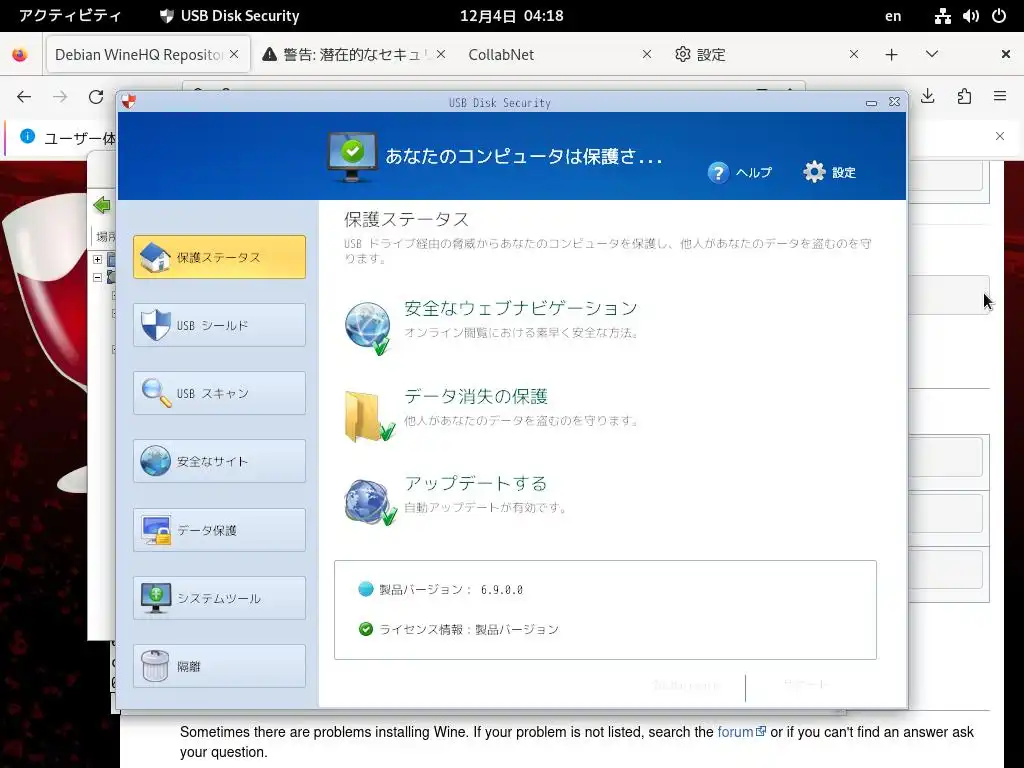Click the blue dot beside product version
Viewport: 1024px width, 768px height.
pyautogui.click(x=366, y=589)
